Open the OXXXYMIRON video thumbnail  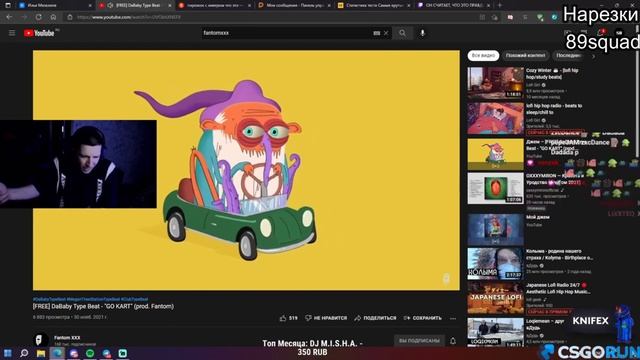pos(496,188)
